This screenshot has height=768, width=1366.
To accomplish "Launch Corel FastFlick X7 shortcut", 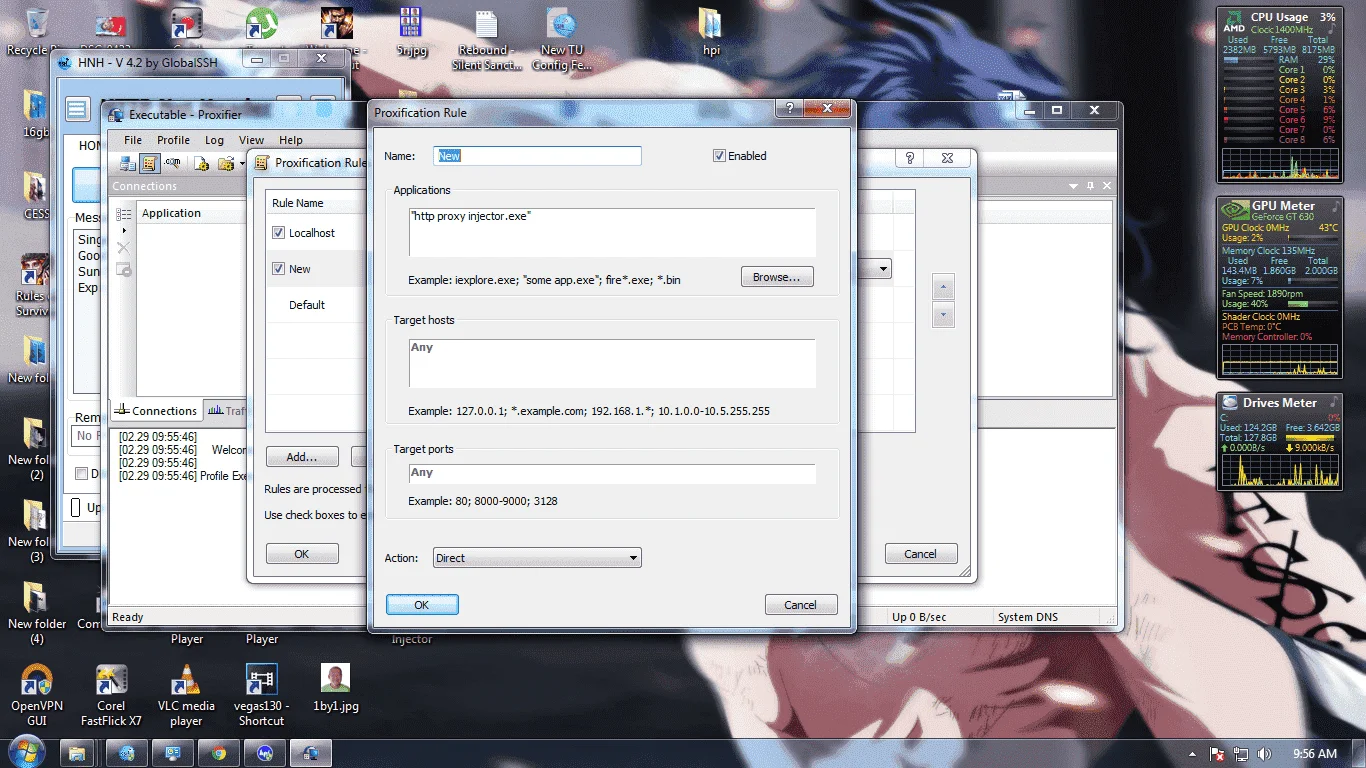I will 111,696.
